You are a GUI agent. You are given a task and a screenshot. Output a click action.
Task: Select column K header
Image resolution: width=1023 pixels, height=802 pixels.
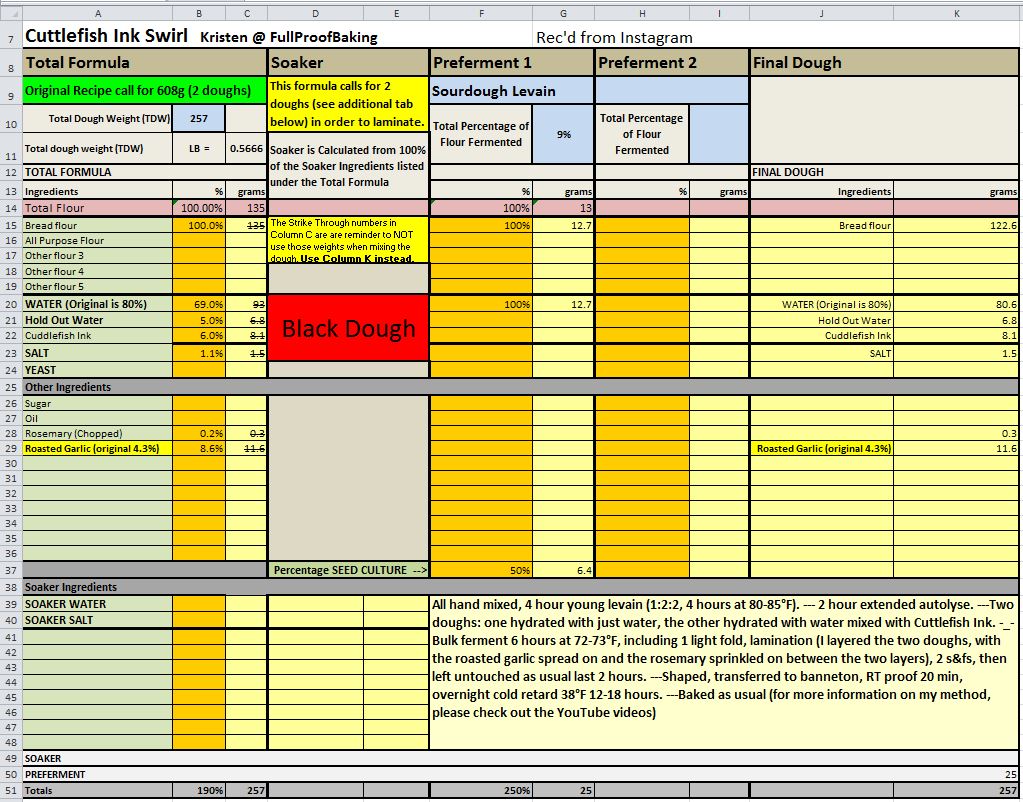(x=956, y=14)
